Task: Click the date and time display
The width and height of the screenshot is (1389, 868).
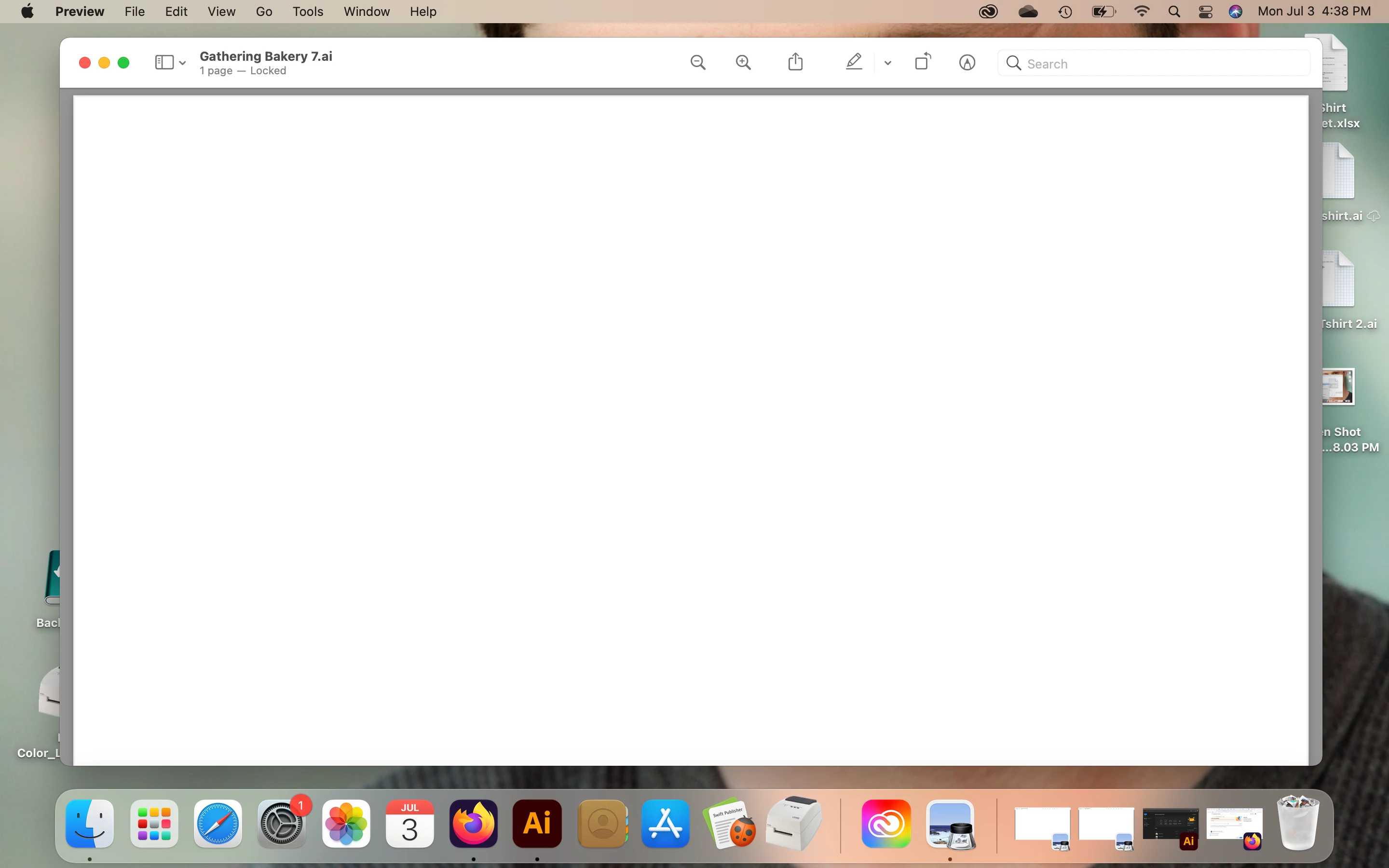Action: click(1314, 12)
